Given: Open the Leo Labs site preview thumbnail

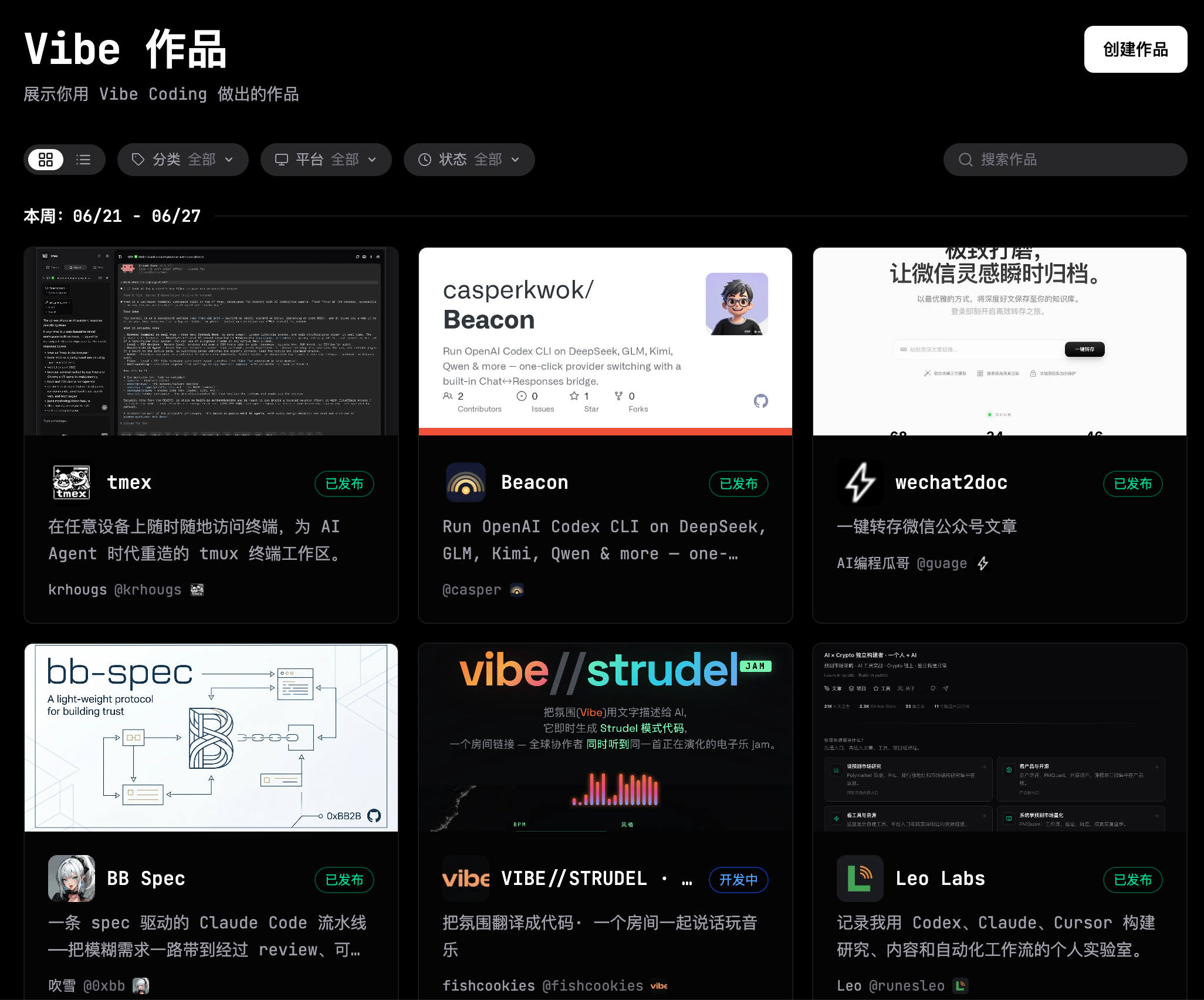Looking at the screenshot, I should (1000, 738).
